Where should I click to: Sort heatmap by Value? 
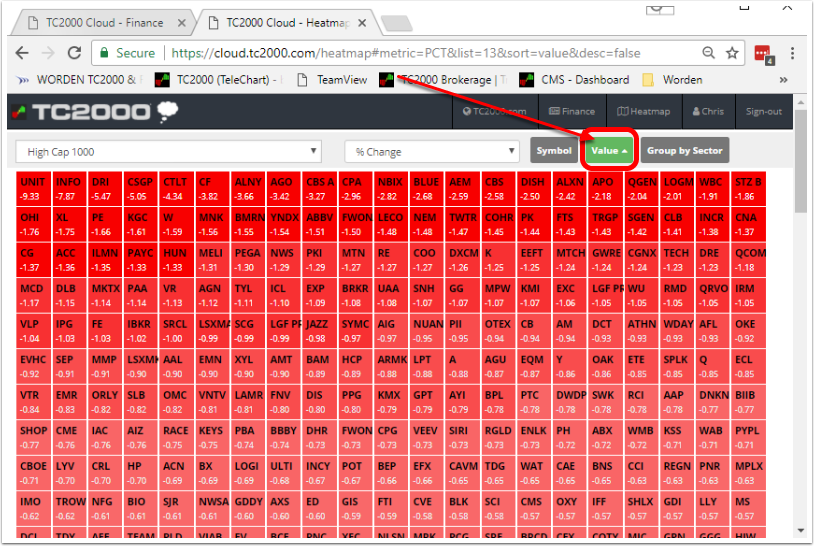pyautogui.click(x=609, y=151)
